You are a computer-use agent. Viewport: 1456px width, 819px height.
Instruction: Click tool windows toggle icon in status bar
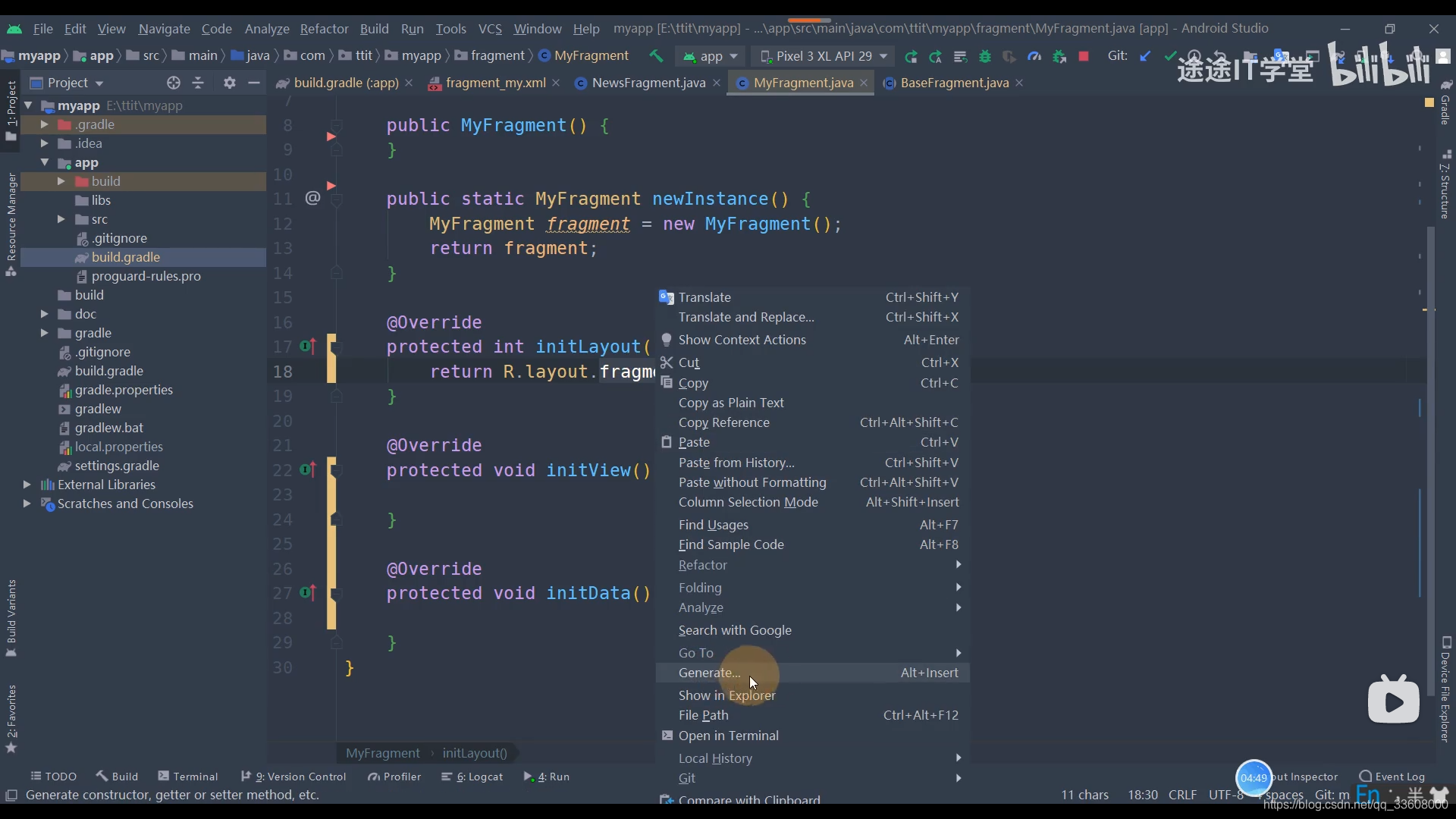click(x=11, y=795)
